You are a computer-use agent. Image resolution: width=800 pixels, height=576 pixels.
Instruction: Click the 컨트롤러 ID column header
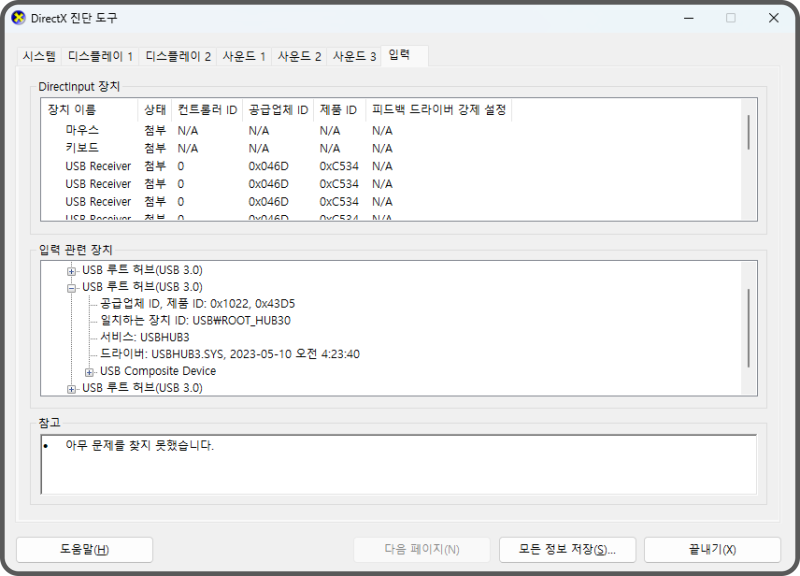tap(207, 110)
